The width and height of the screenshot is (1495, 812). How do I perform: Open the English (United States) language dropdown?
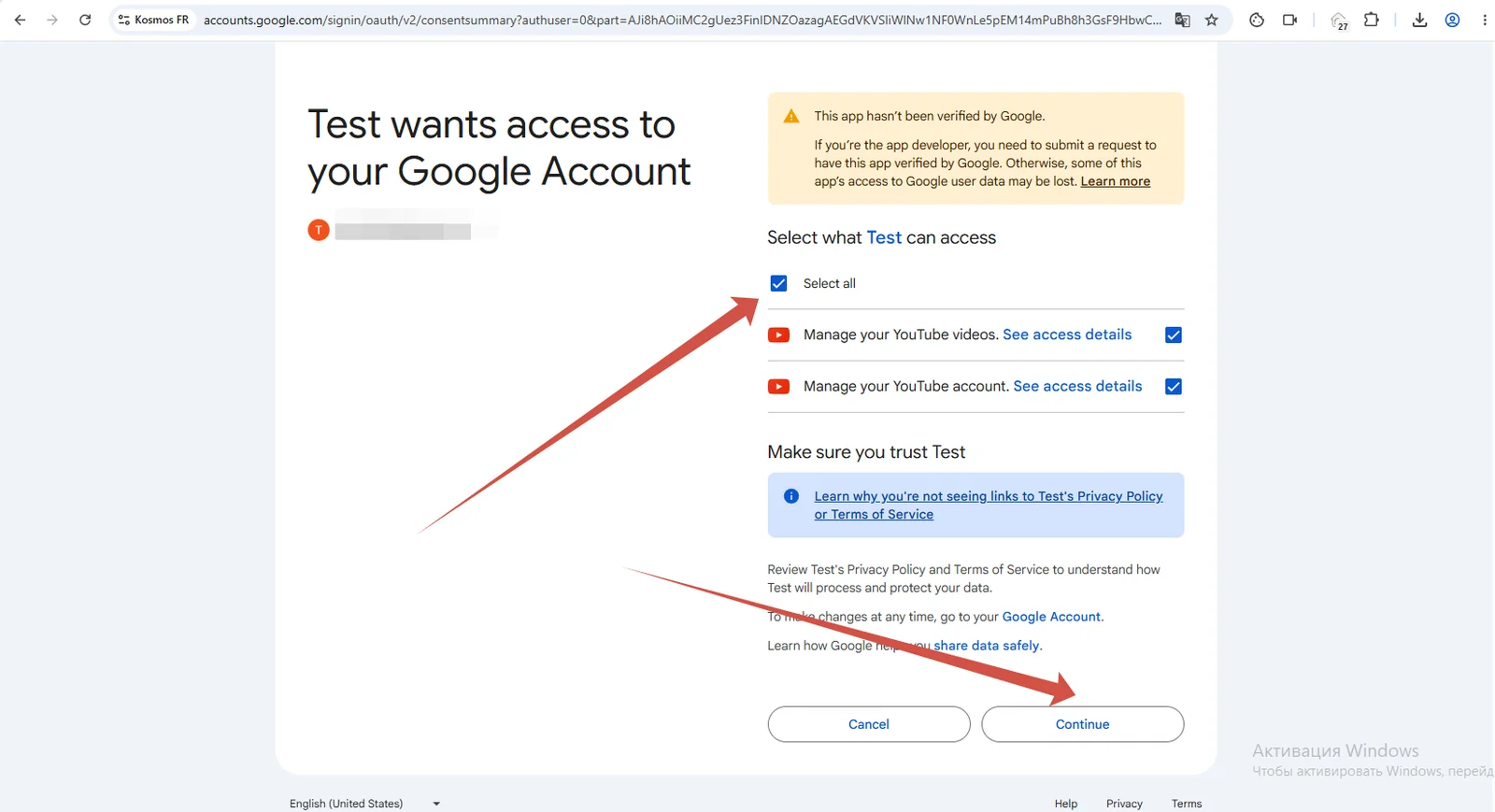tap(364, 804)
